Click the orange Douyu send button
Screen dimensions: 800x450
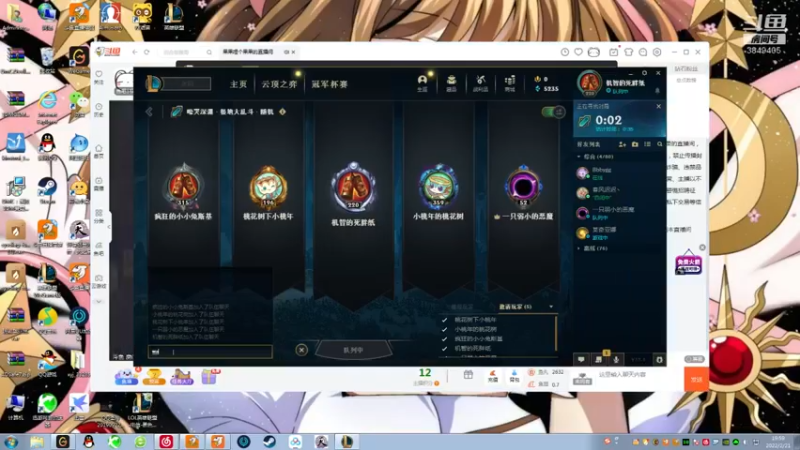[x=696, y=380]
